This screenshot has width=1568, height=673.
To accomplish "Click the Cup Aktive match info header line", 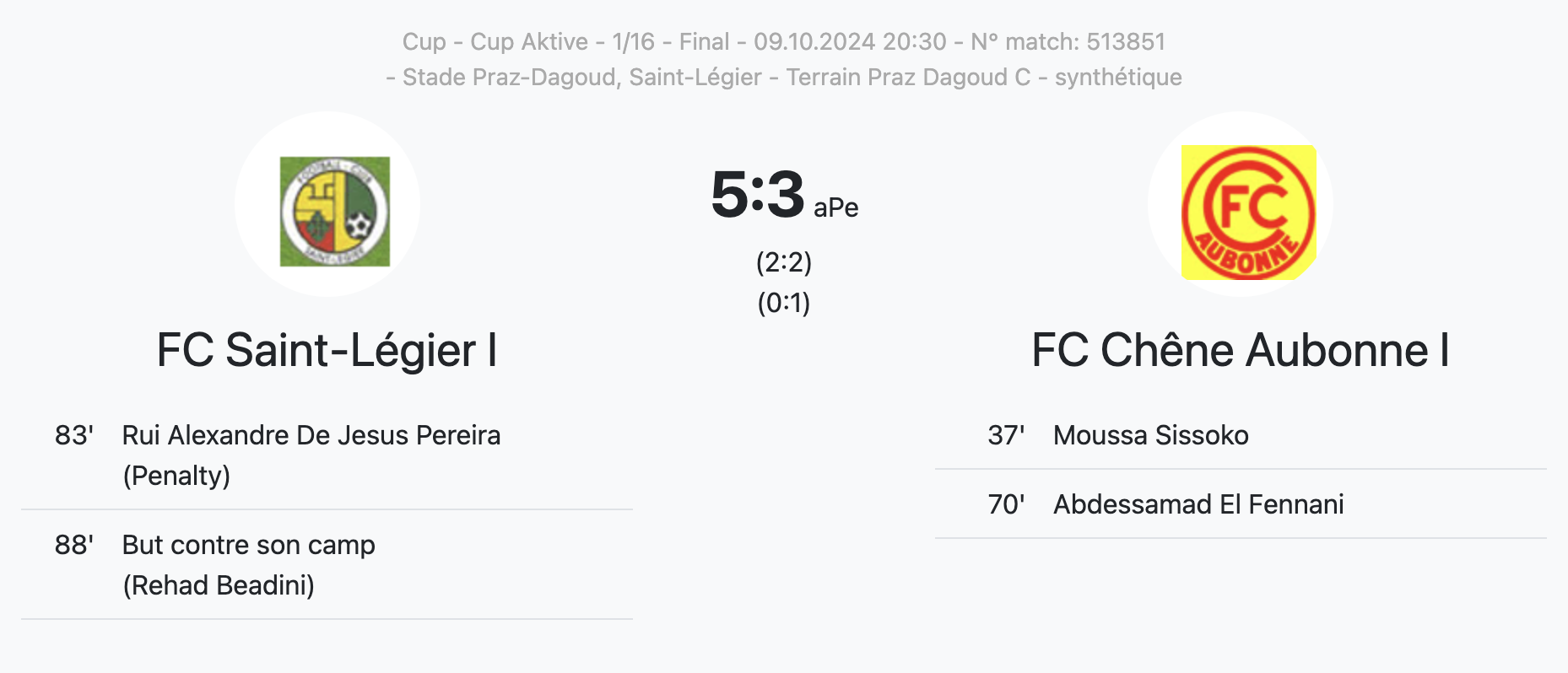I will click(784, 41).
